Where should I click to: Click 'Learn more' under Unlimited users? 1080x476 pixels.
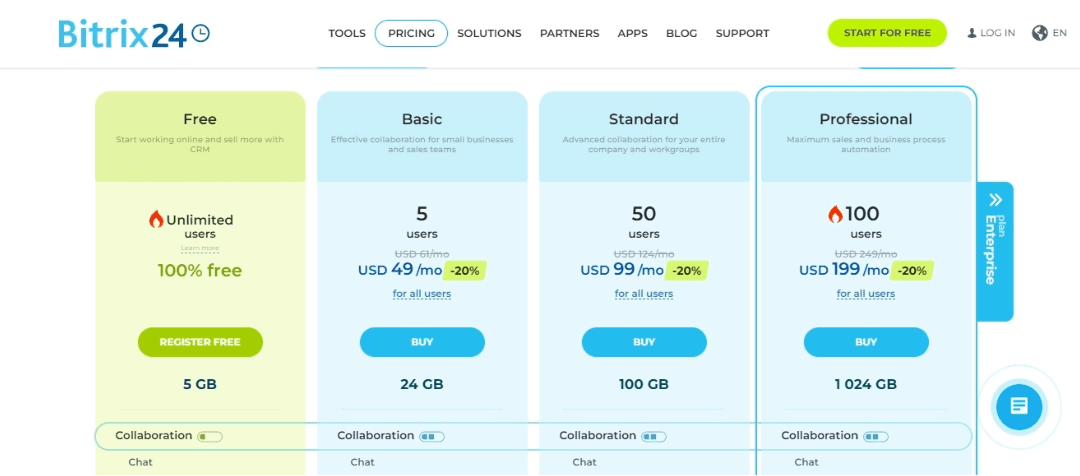click(x=200, y=248)
